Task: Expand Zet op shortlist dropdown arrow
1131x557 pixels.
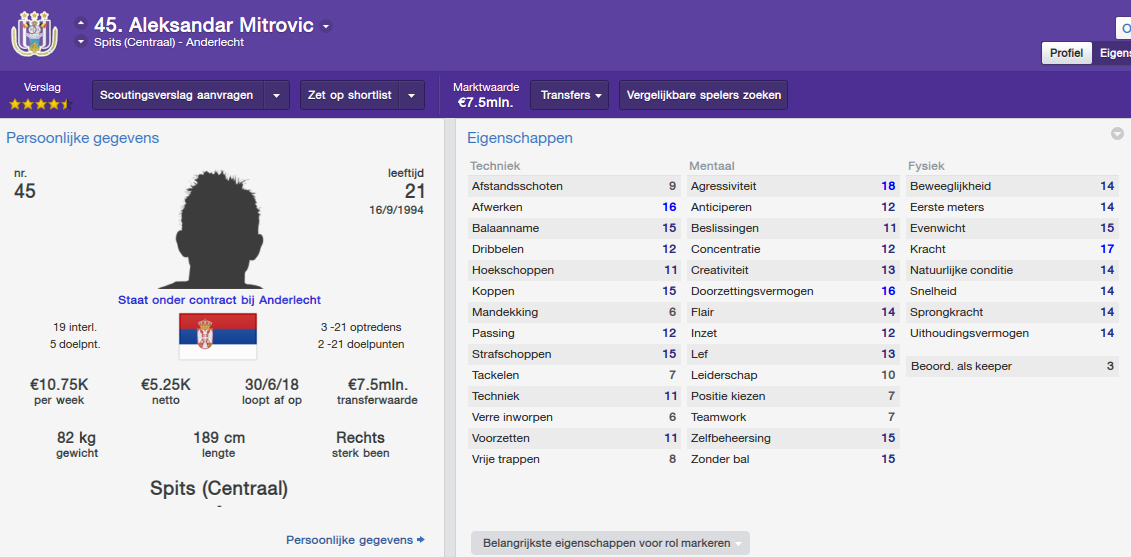Action: pyautogui.click(x=411, y=96)
